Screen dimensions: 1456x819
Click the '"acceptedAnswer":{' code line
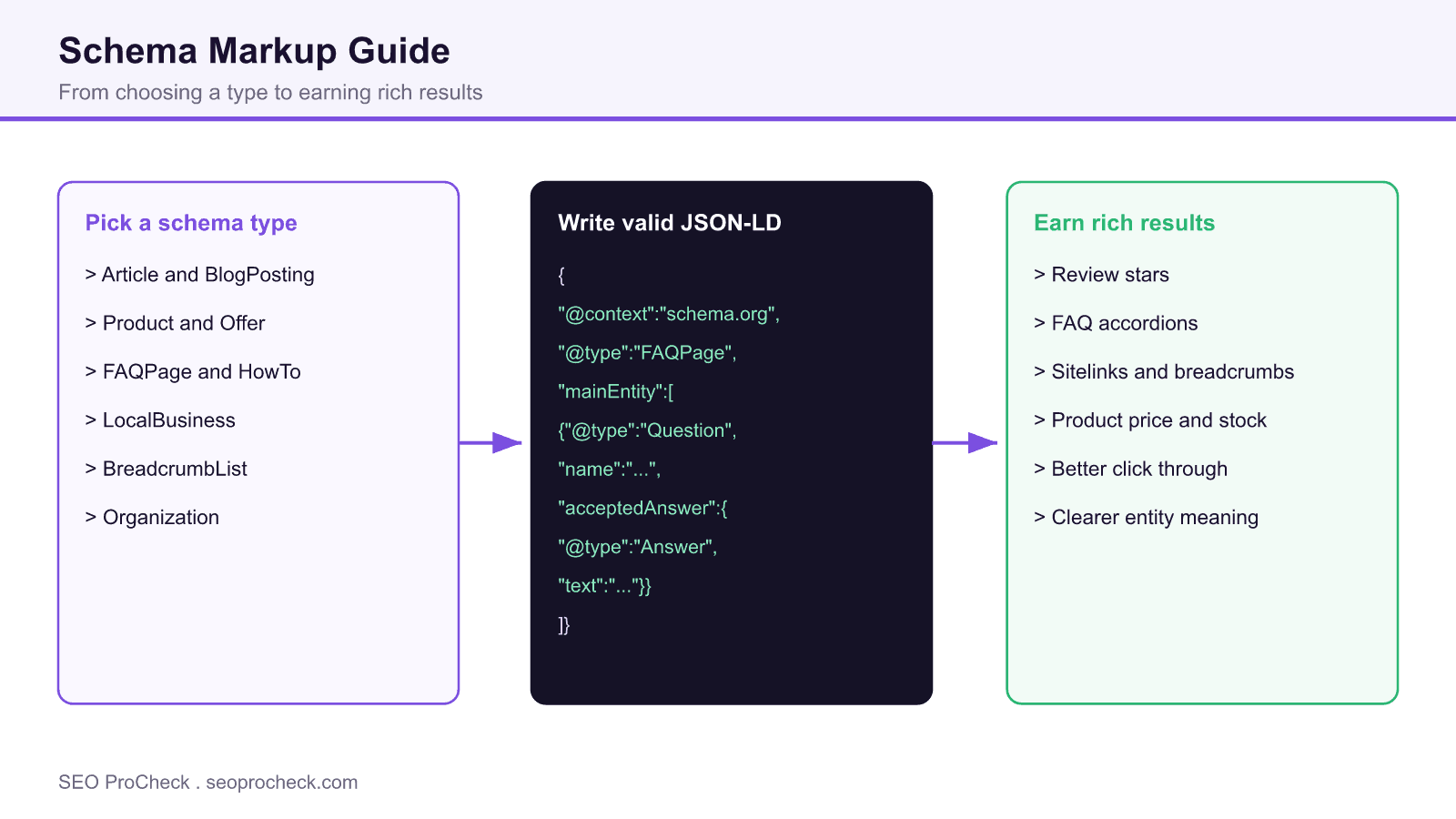coord(642,508)
